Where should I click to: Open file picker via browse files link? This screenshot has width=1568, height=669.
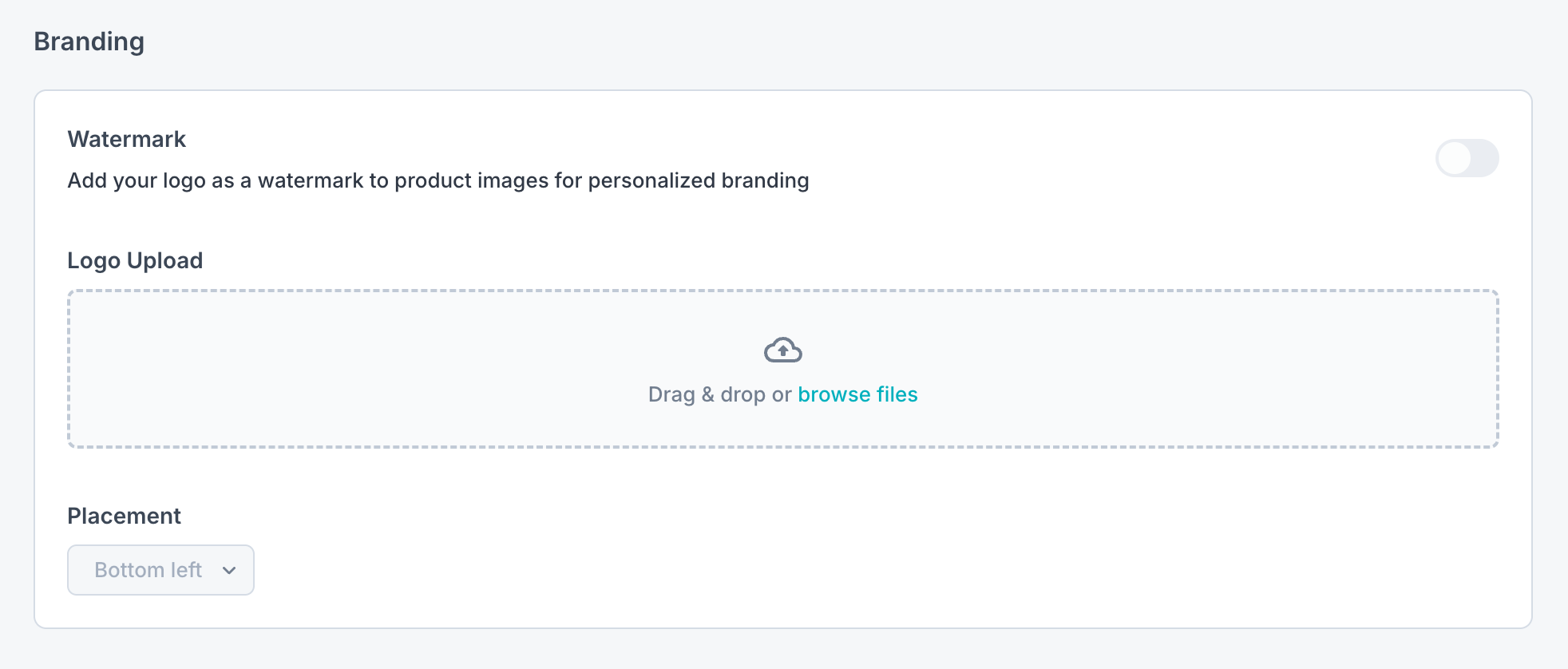857,394
